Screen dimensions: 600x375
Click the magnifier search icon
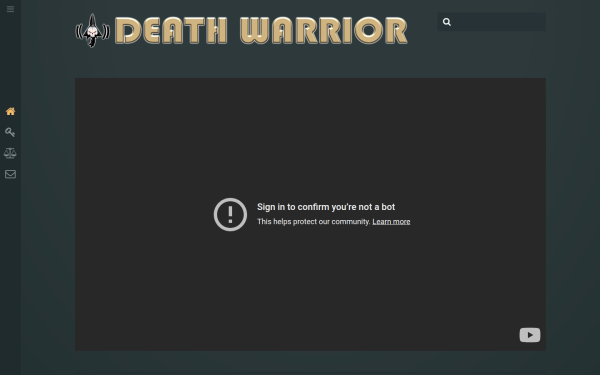point(447,22)
